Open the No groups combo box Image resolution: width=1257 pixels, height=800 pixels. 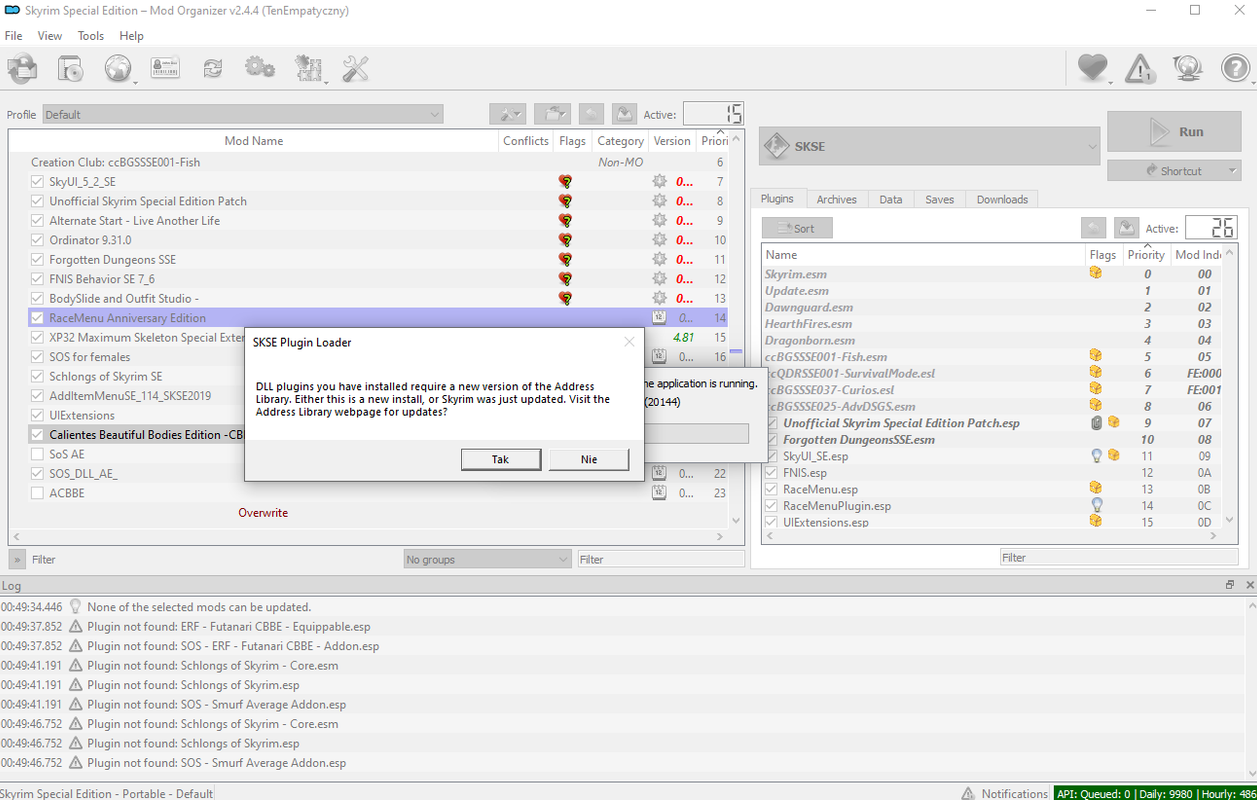tap(487, 560)
